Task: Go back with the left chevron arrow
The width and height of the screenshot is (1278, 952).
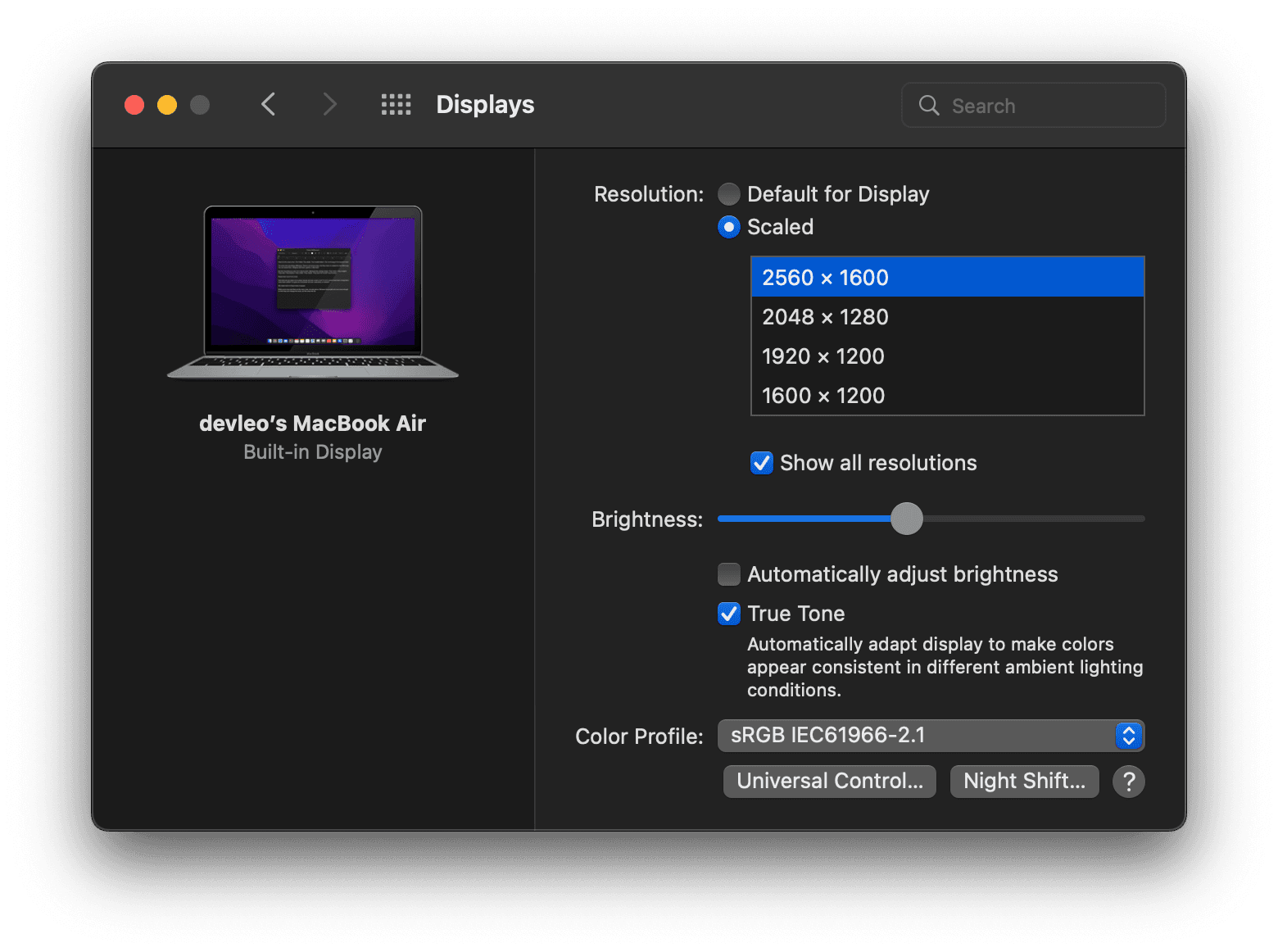Action: point(268,104)
